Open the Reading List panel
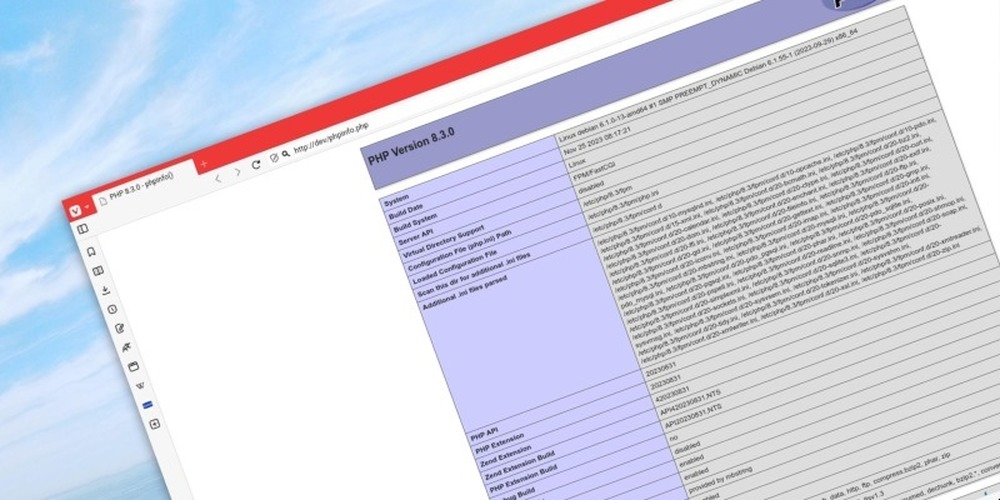Image resolution: width=1000 pixels, height=500 pixels. pos(98,271)
